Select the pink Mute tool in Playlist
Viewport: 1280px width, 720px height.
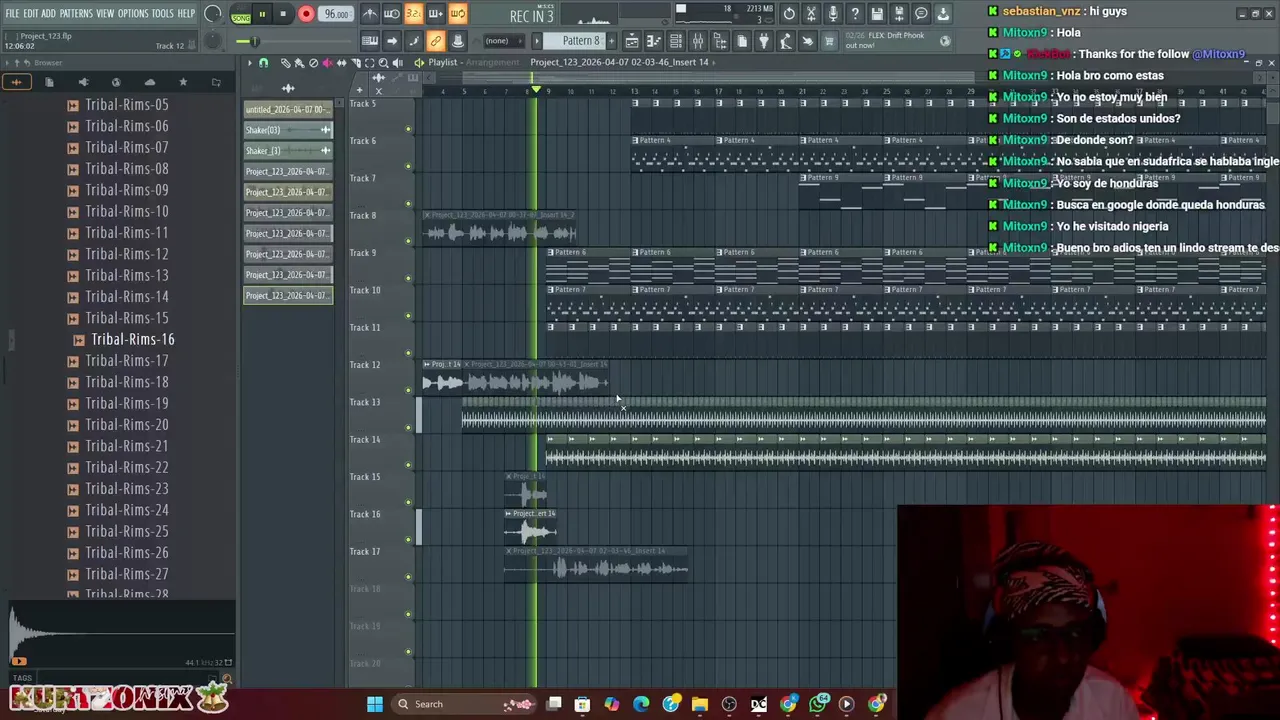(328, 63)
